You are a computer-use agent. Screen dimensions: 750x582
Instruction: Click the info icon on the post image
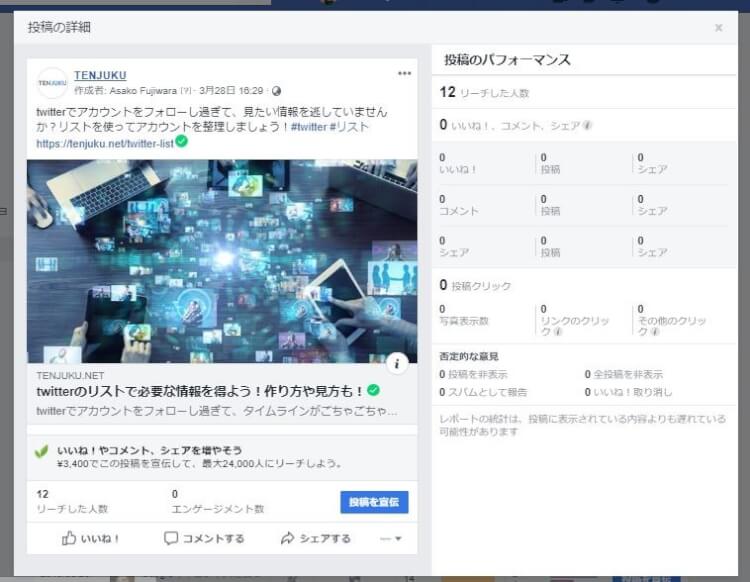397,364
